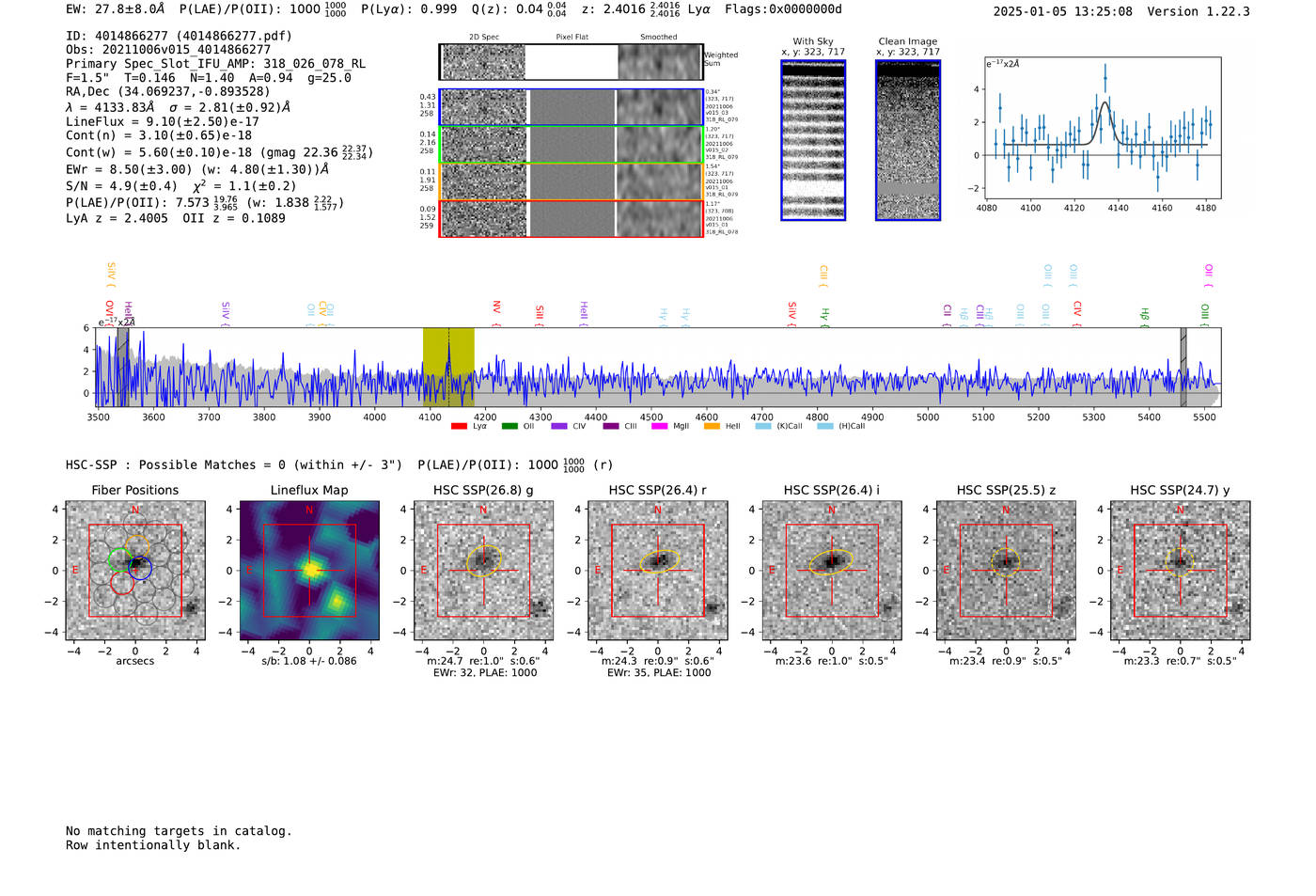Open the Lineflux Map image

(309, 571)
